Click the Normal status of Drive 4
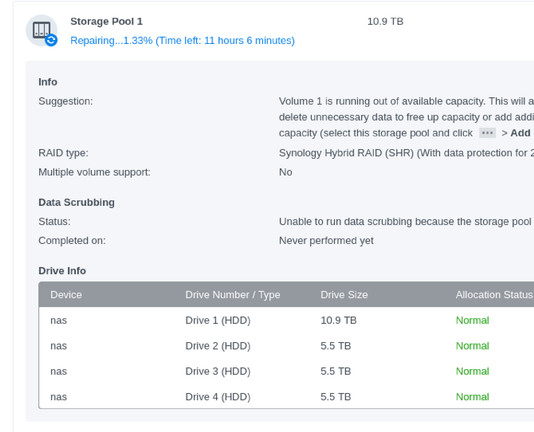 click(472, 397)
